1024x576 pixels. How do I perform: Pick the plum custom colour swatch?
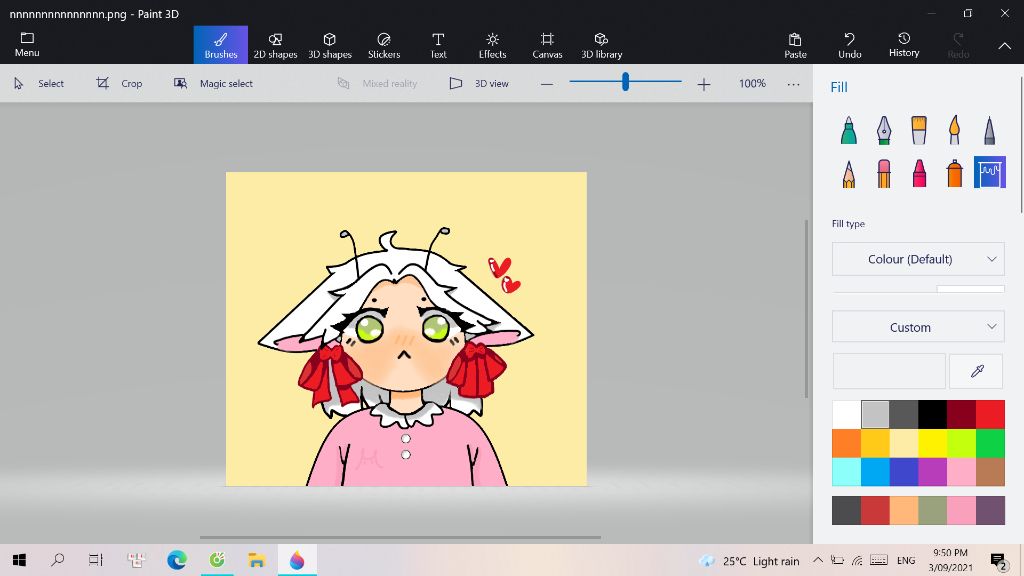point(990,511)
